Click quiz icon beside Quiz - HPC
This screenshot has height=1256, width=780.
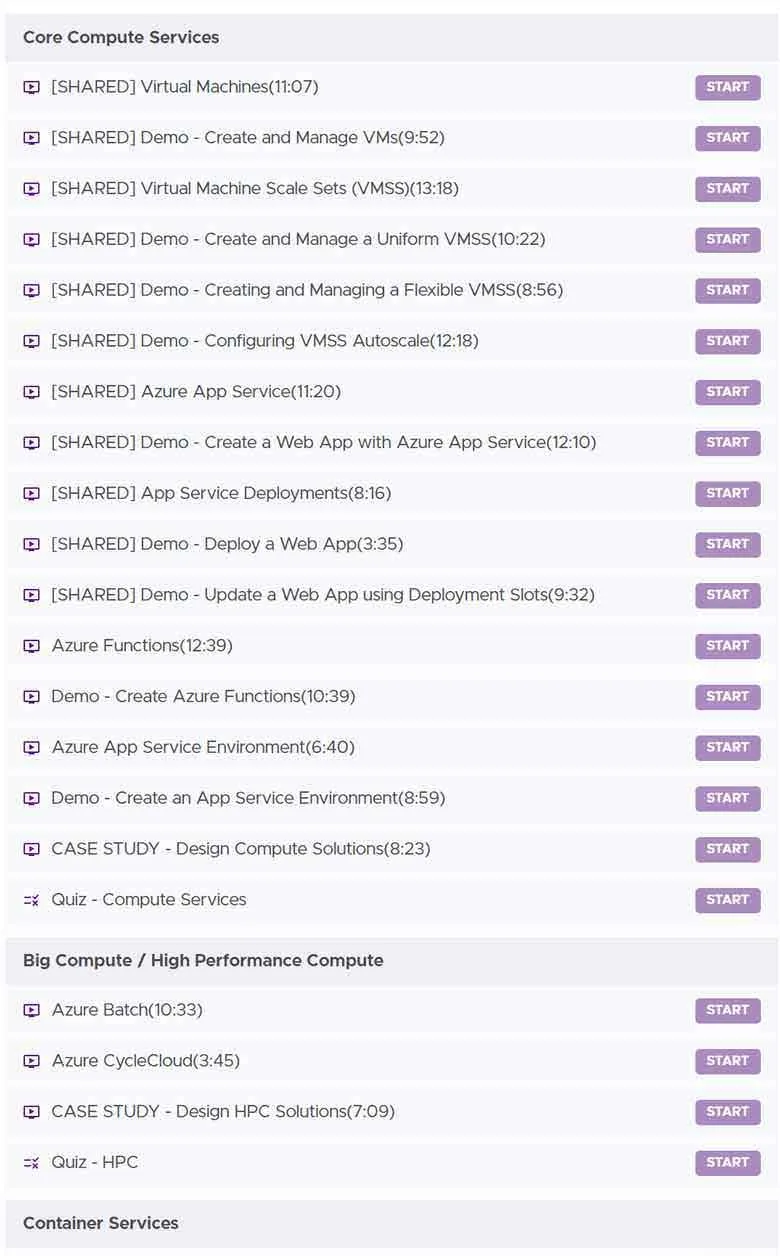point(31,1163)
